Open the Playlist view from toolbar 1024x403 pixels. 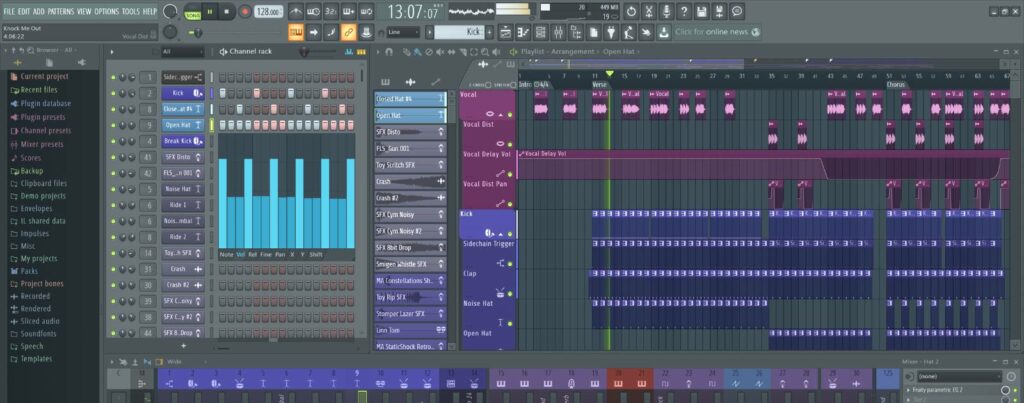(x=505, y=32)
